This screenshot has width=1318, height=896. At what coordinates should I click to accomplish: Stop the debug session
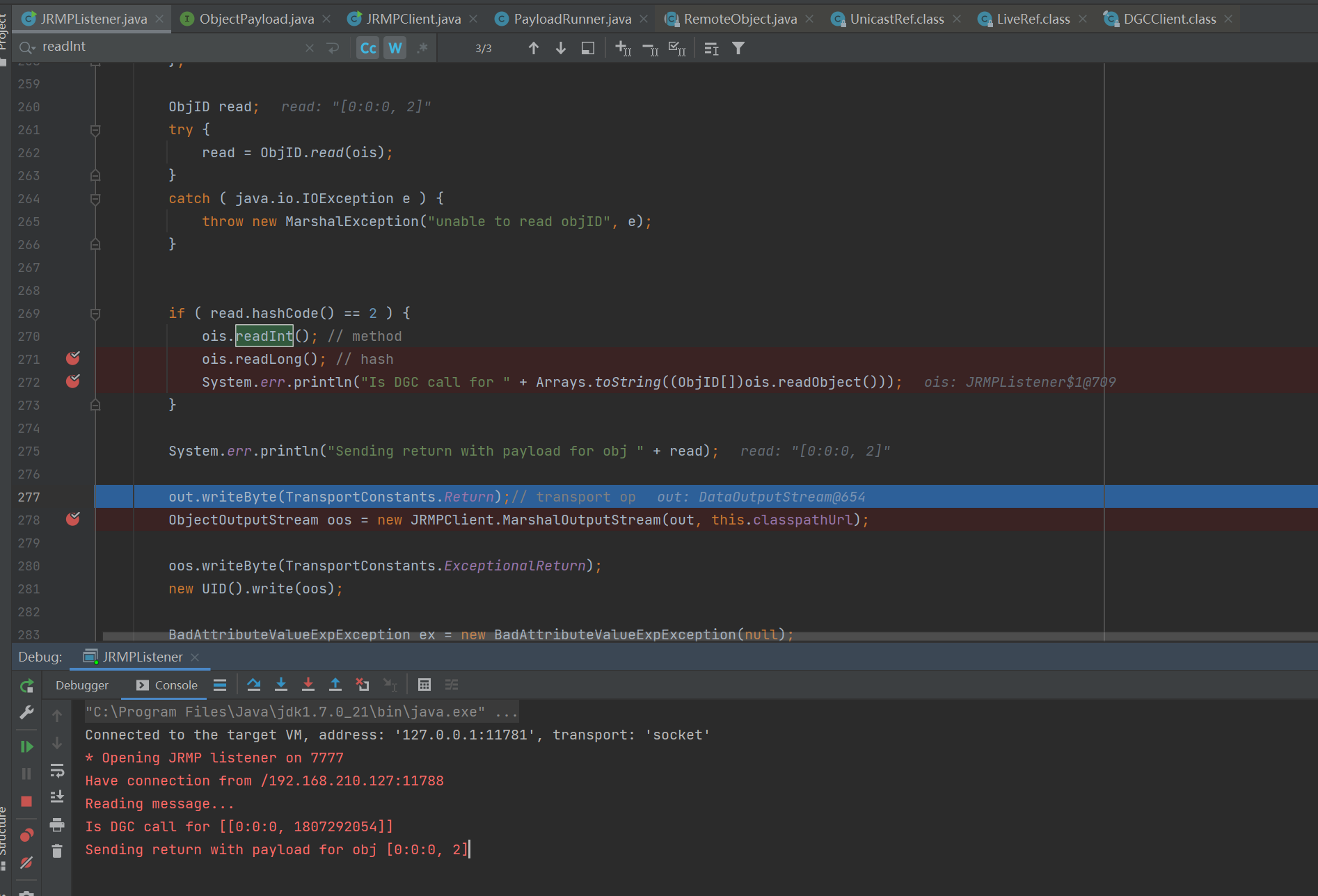26,801
